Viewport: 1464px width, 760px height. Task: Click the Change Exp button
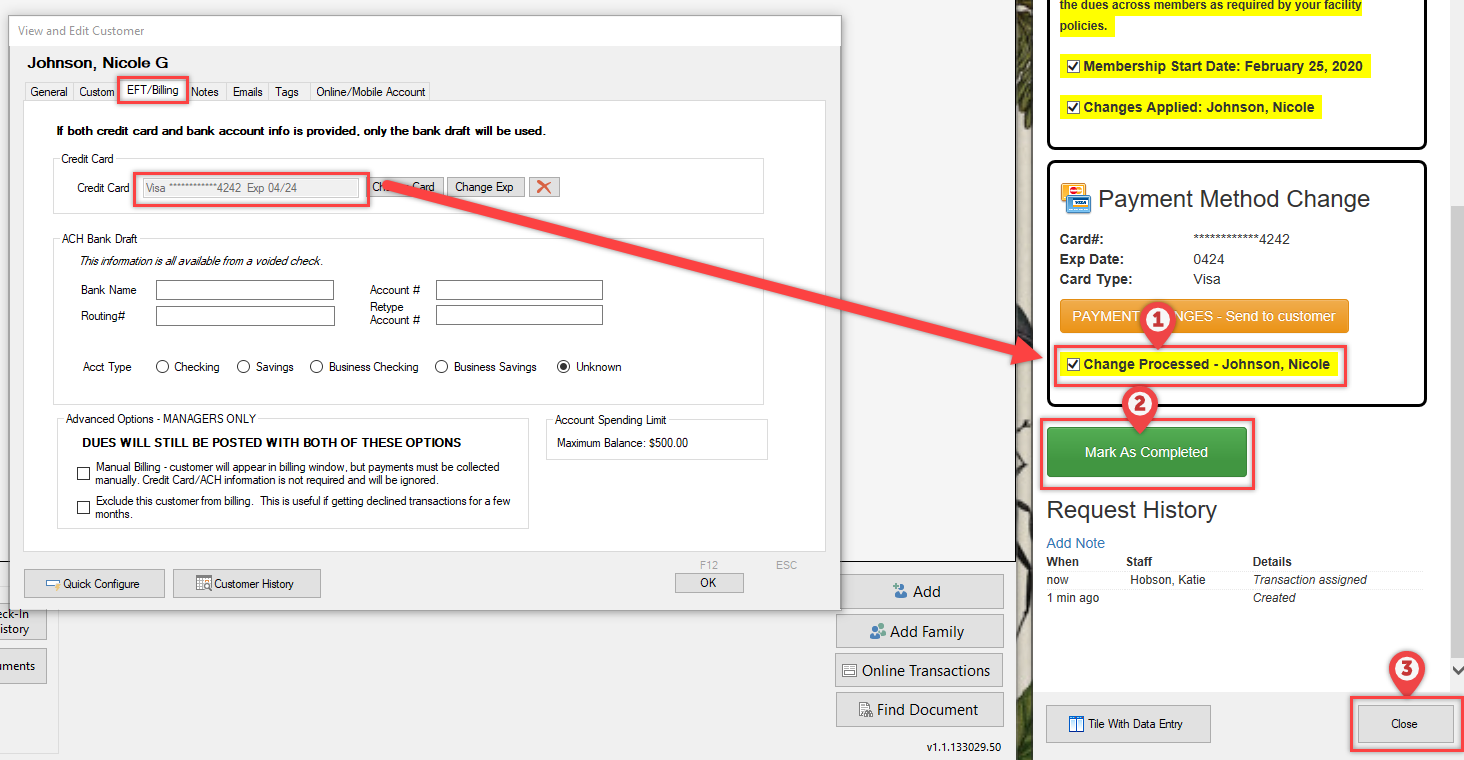tap(485, 187)
